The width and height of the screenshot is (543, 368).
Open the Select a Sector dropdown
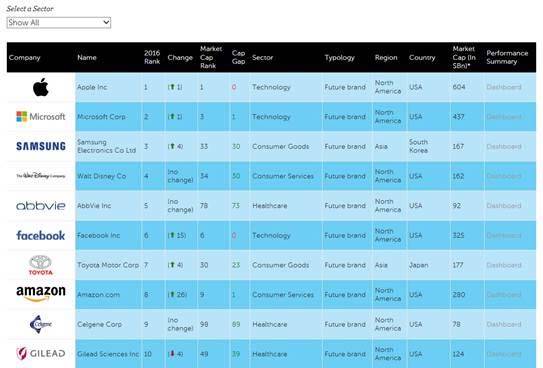click(x=59, y=23)
